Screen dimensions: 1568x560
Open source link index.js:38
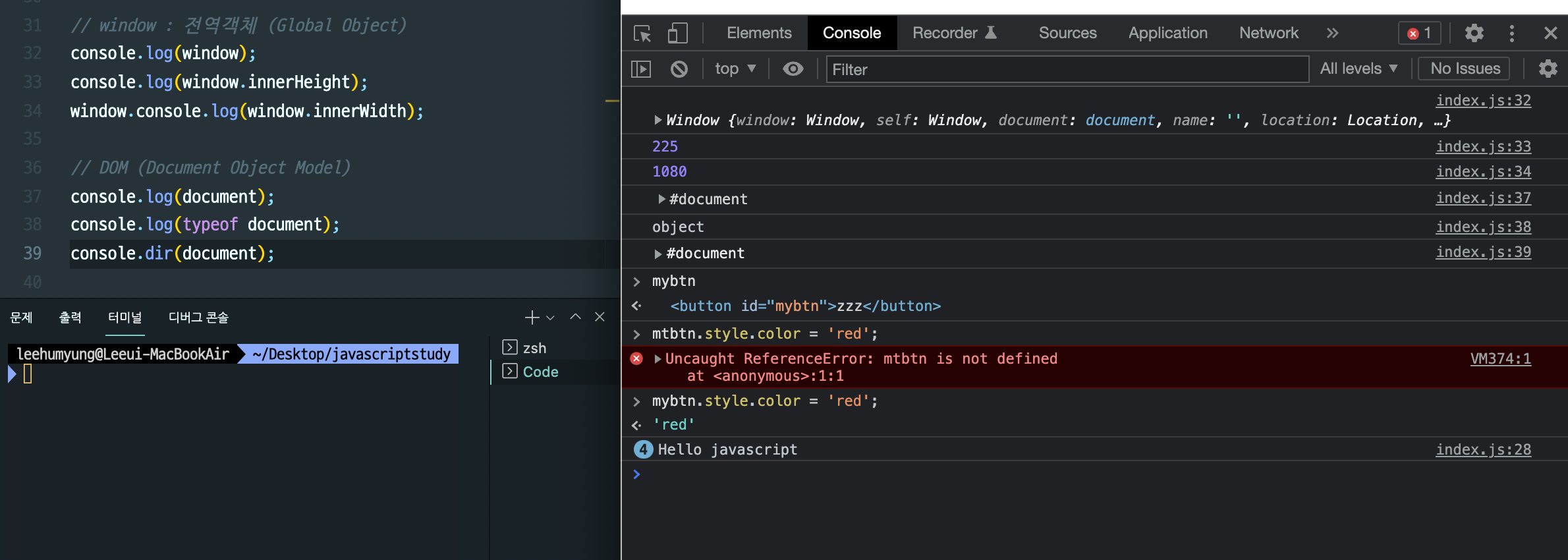1483,227
